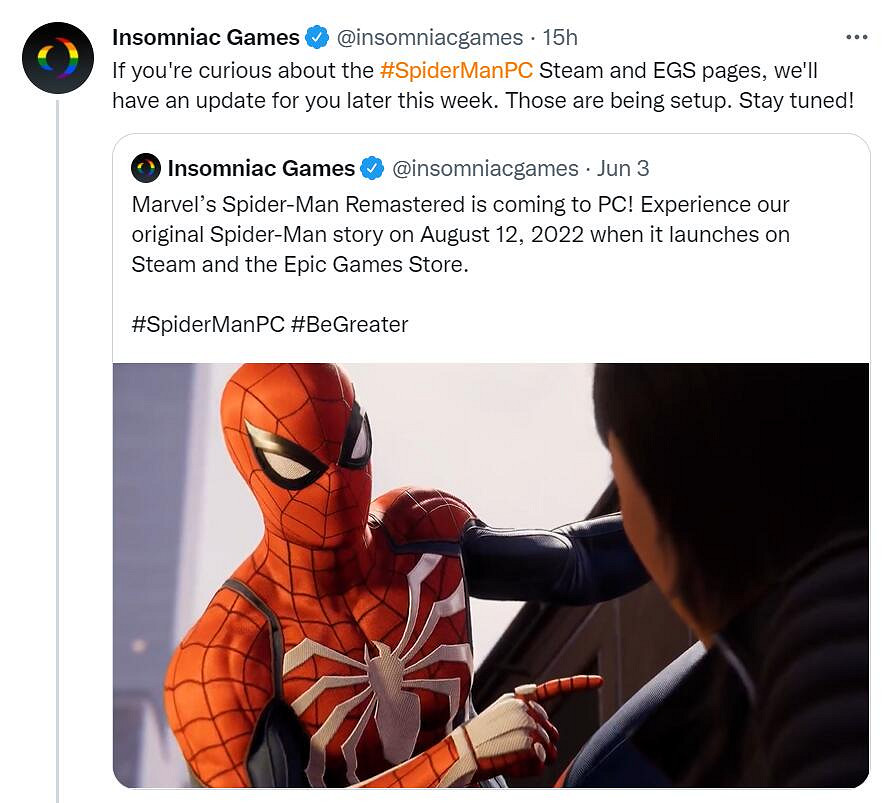Image resolution: width=894 pixels, height=803 pixels.
Task: Click the top Insomniac Games display name
Action: pos(205,38)
